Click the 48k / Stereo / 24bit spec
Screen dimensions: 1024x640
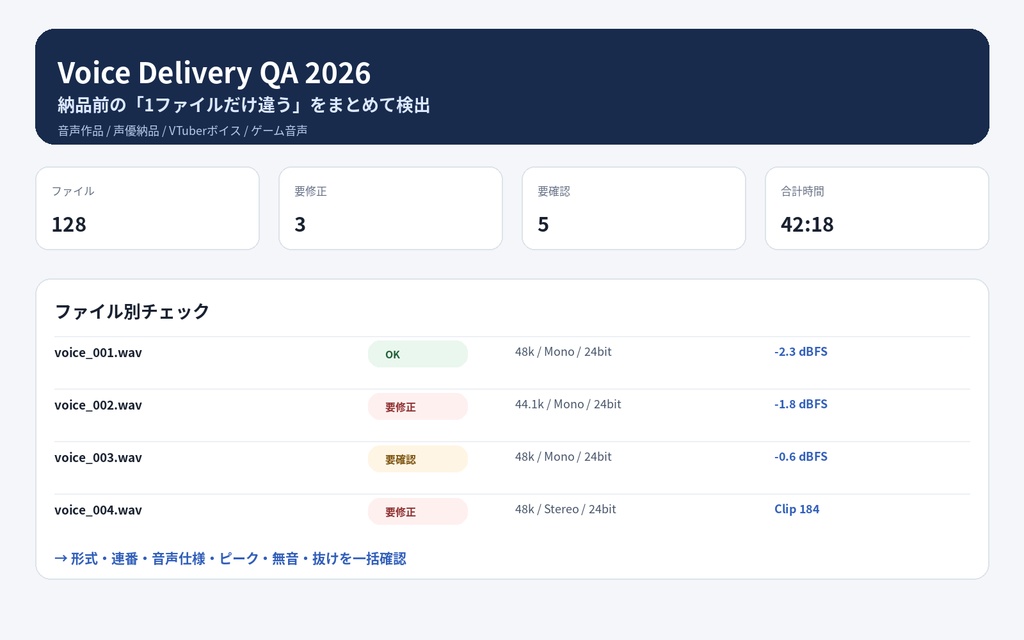[x=565, y=509]
